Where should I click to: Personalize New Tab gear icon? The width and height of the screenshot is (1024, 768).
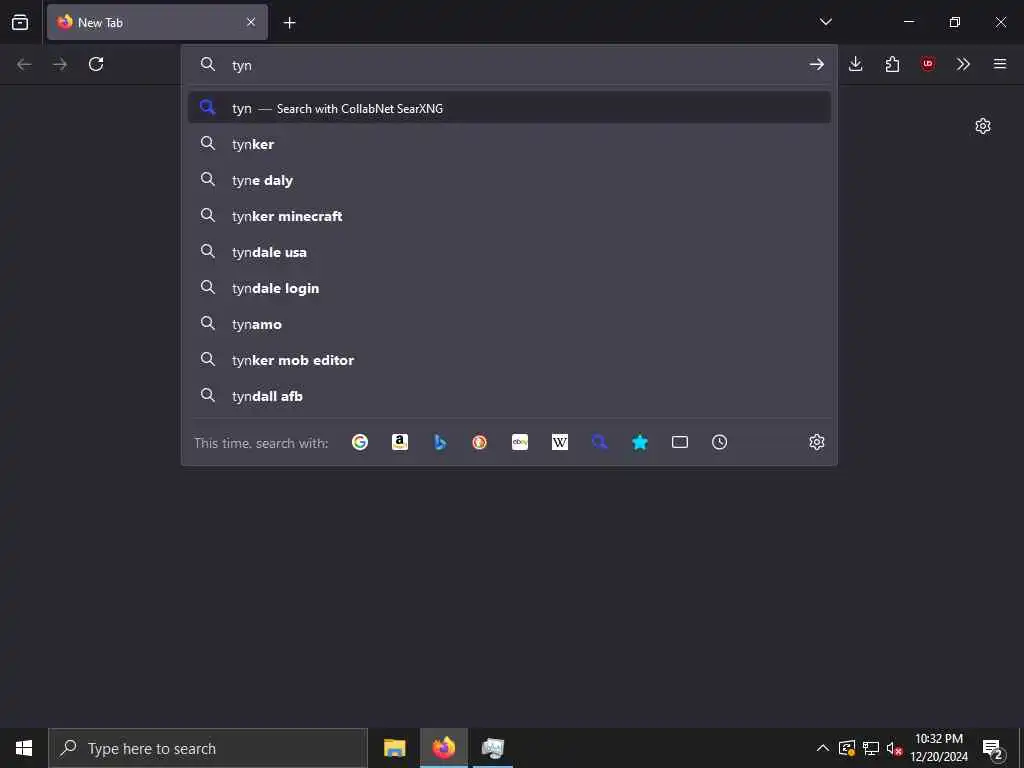[x=983, y=126]
